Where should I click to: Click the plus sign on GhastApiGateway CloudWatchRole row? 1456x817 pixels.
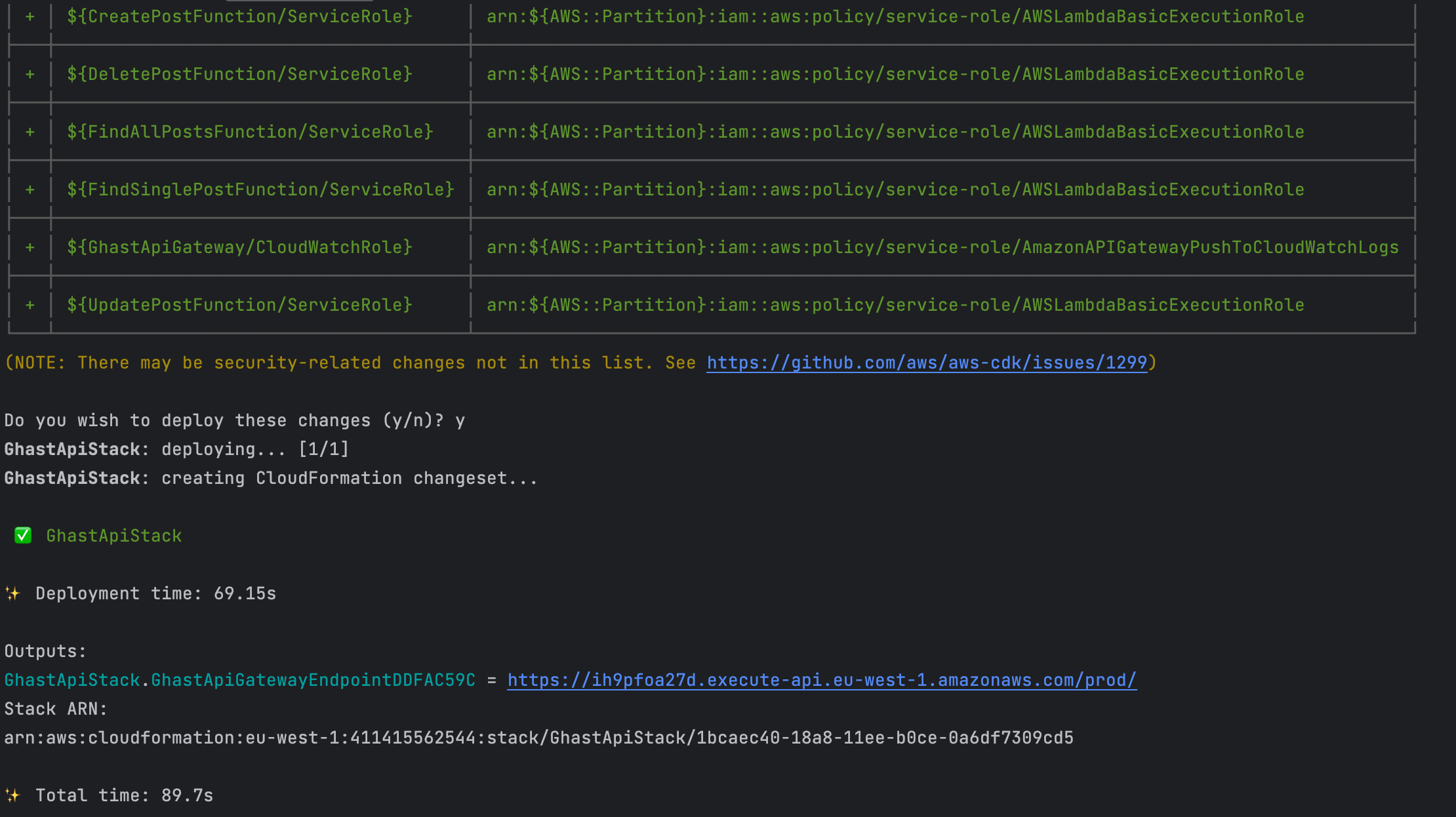click(x=29, y=247)
